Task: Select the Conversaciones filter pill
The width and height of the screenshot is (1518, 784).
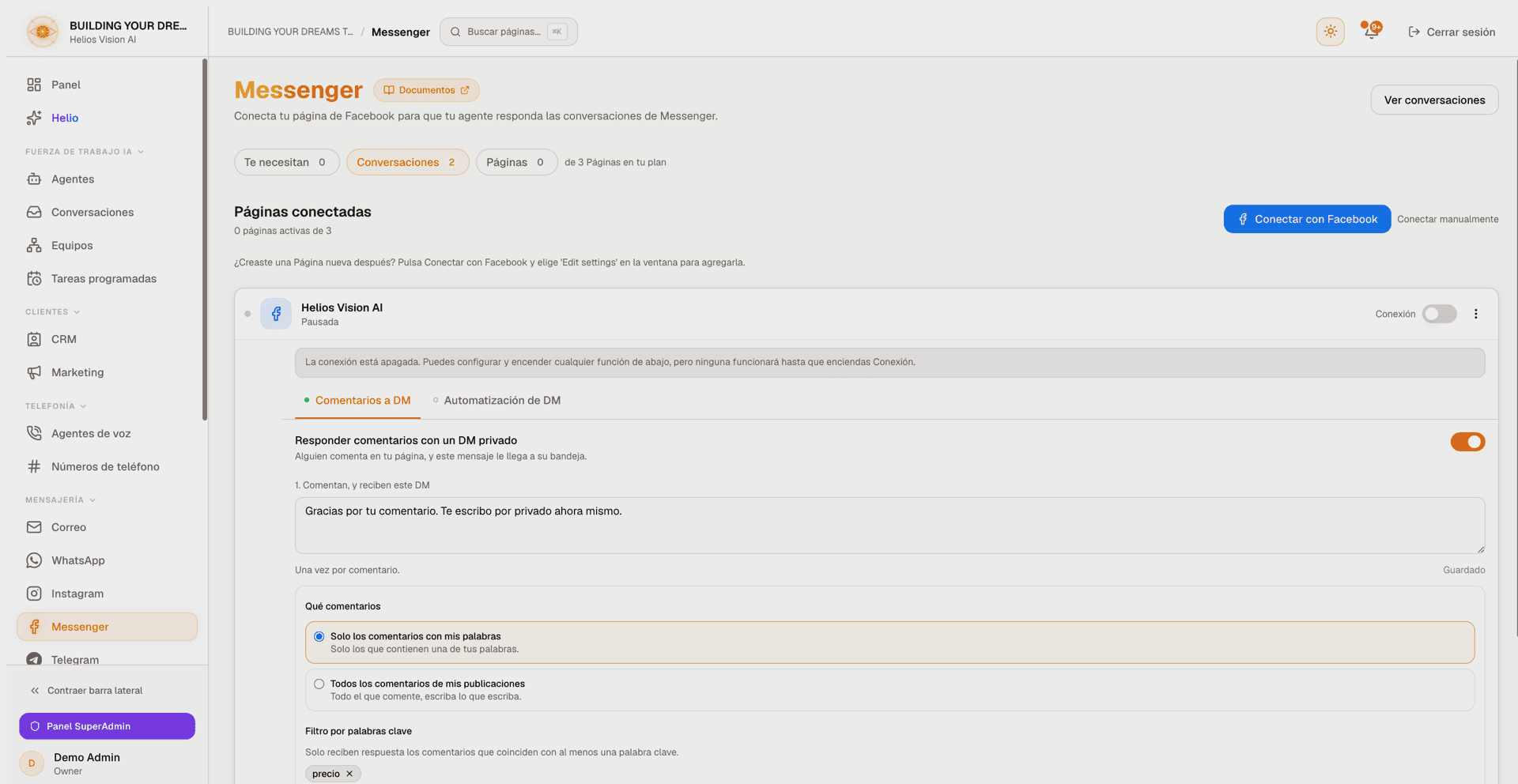Action: (x=407, y=162)
